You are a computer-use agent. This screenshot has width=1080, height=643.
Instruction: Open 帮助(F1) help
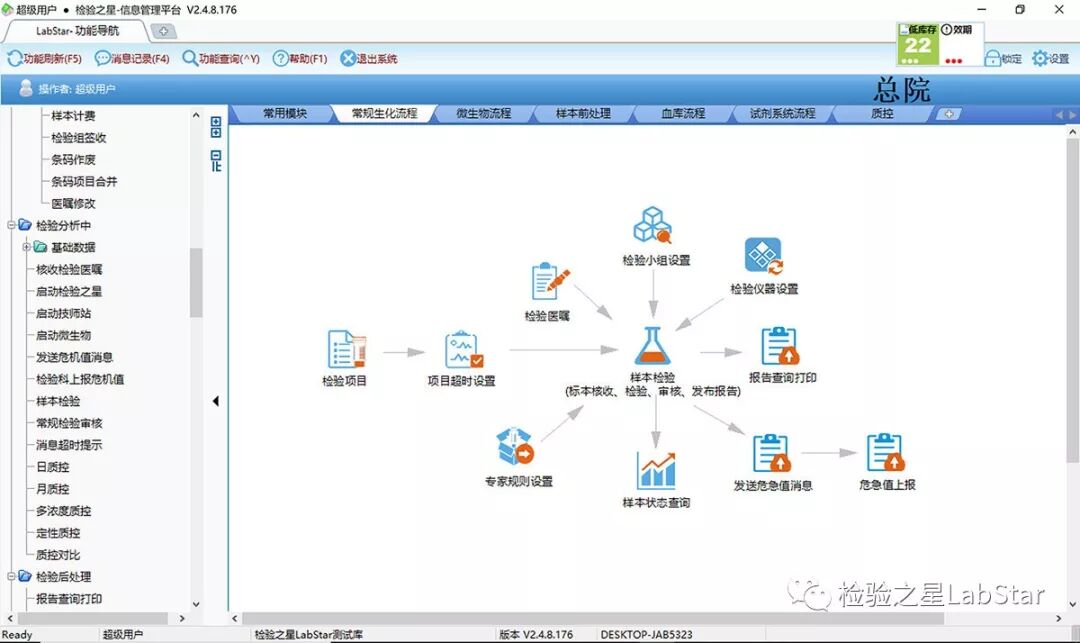[300, 59]
